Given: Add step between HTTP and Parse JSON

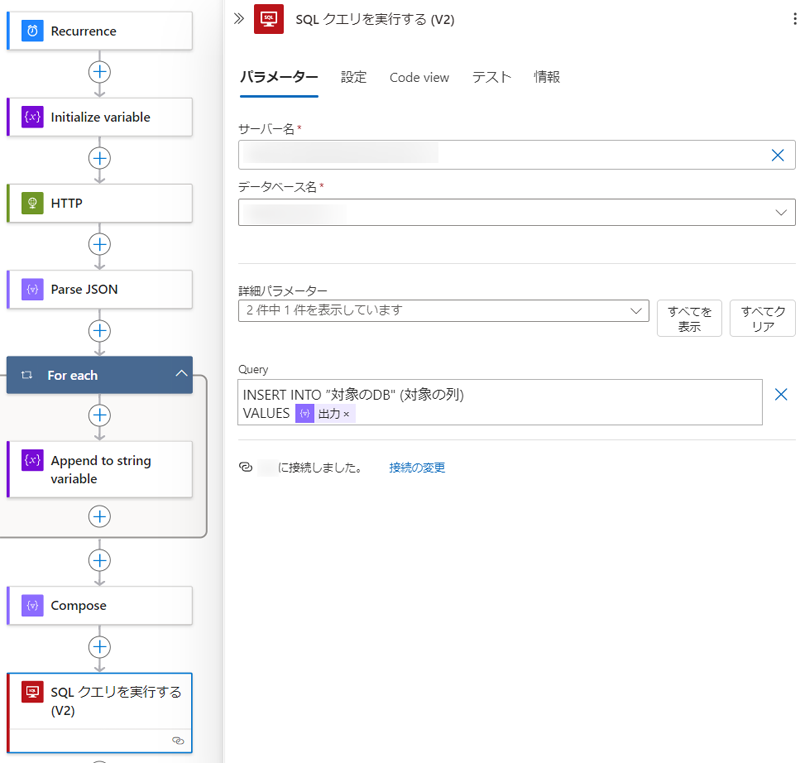Looking at the screenshot, I should (99, 244).
